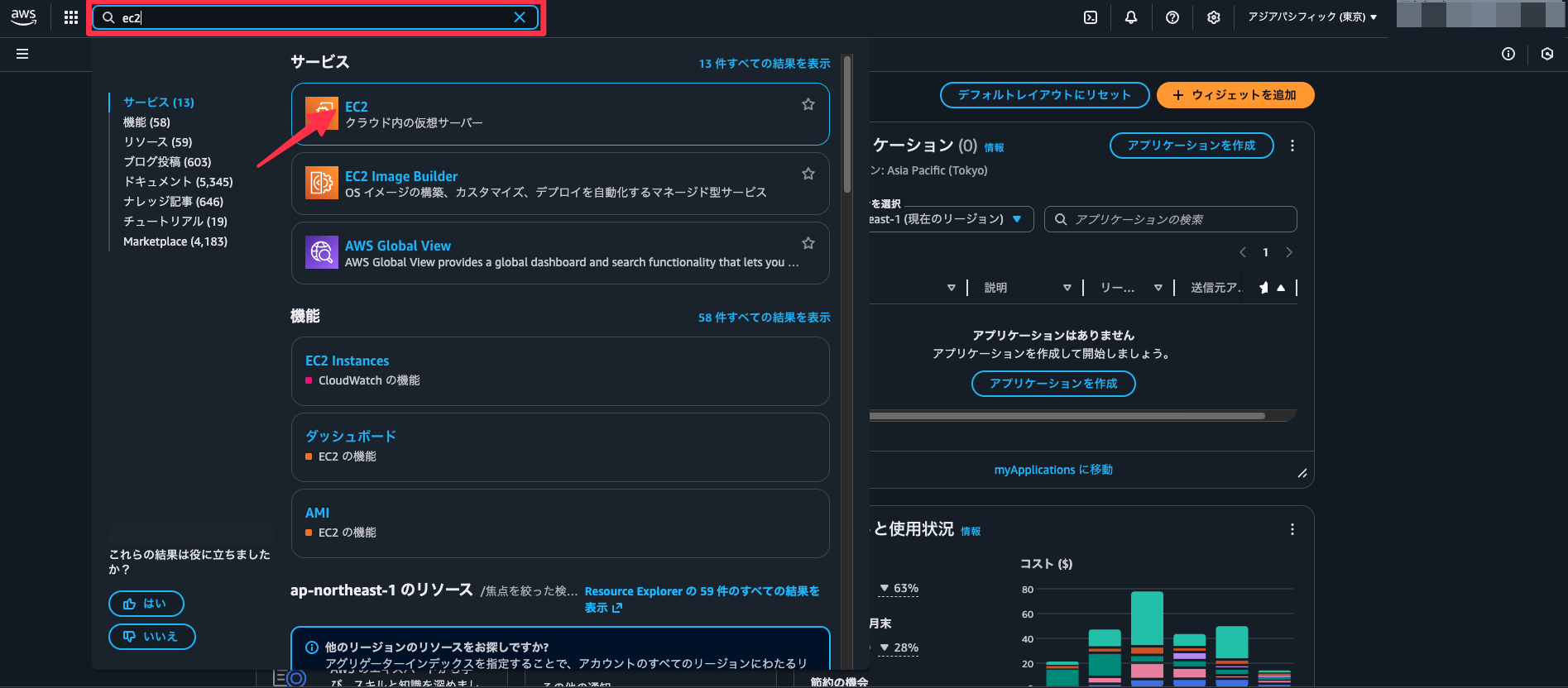Show all 13 service results

[x=765, y=64]
